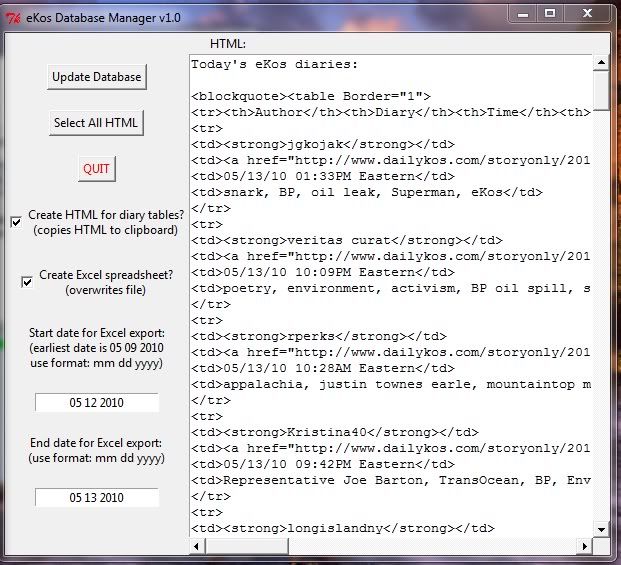The height and width of the screenshot is (565, 621).
Task: Click the line "05/13/10 01:33PM Eastern"
Action: [323, 176]
